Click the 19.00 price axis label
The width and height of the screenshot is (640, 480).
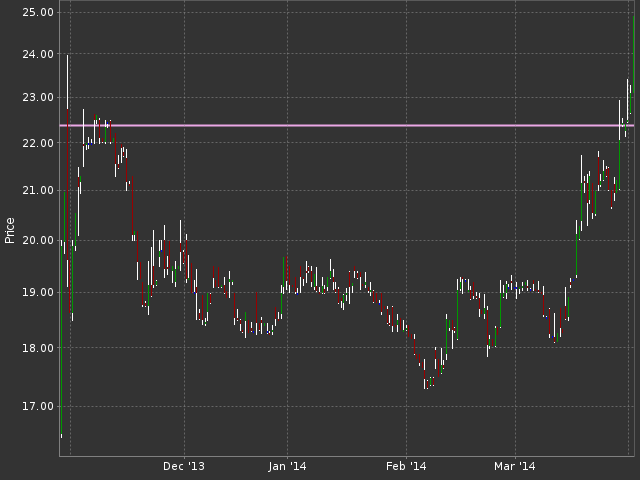click(x=38, y=292)
